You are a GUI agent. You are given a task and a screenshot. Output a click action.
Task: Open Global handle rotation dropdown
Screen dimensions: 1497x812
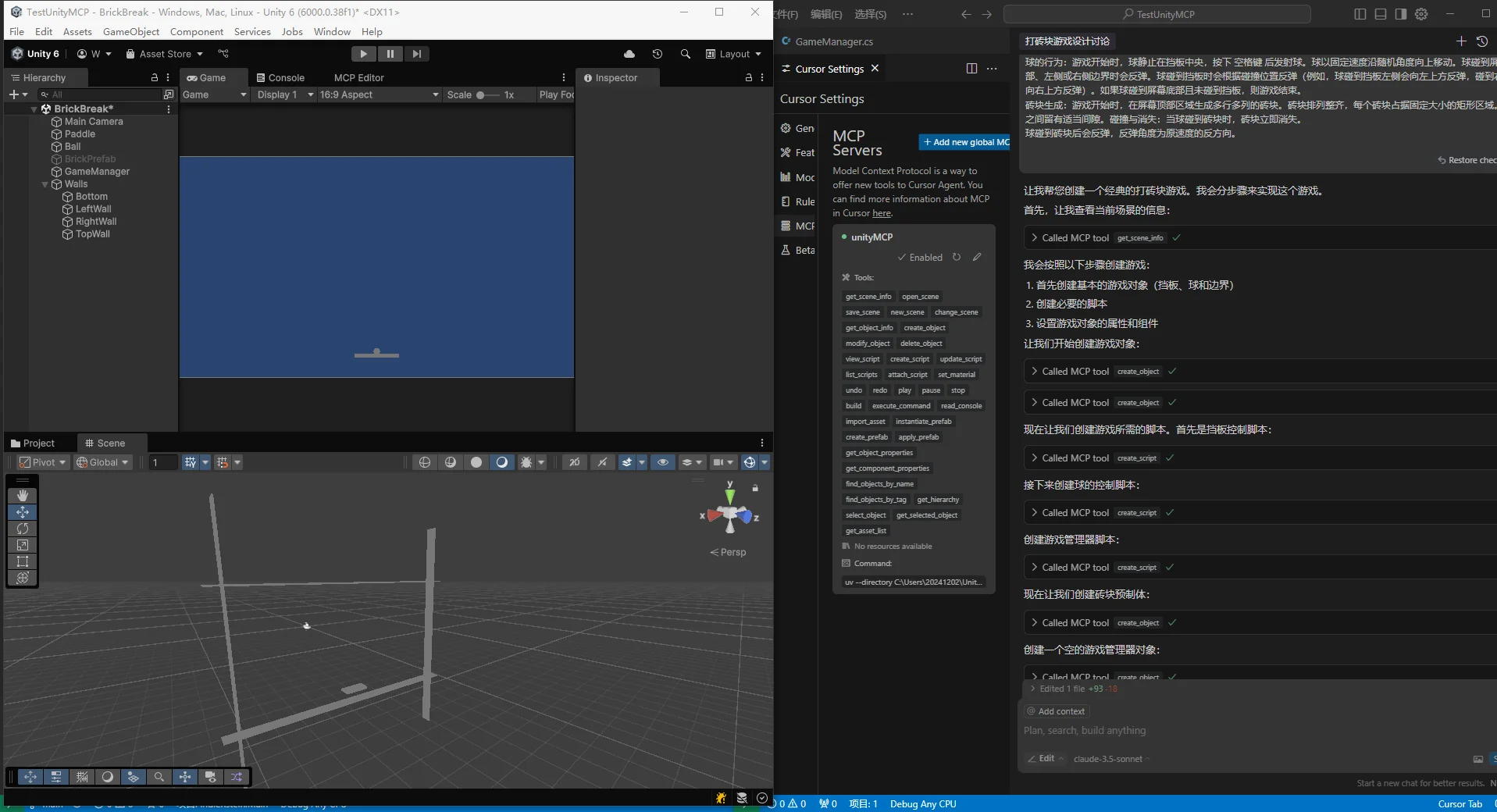click(102, 462)
